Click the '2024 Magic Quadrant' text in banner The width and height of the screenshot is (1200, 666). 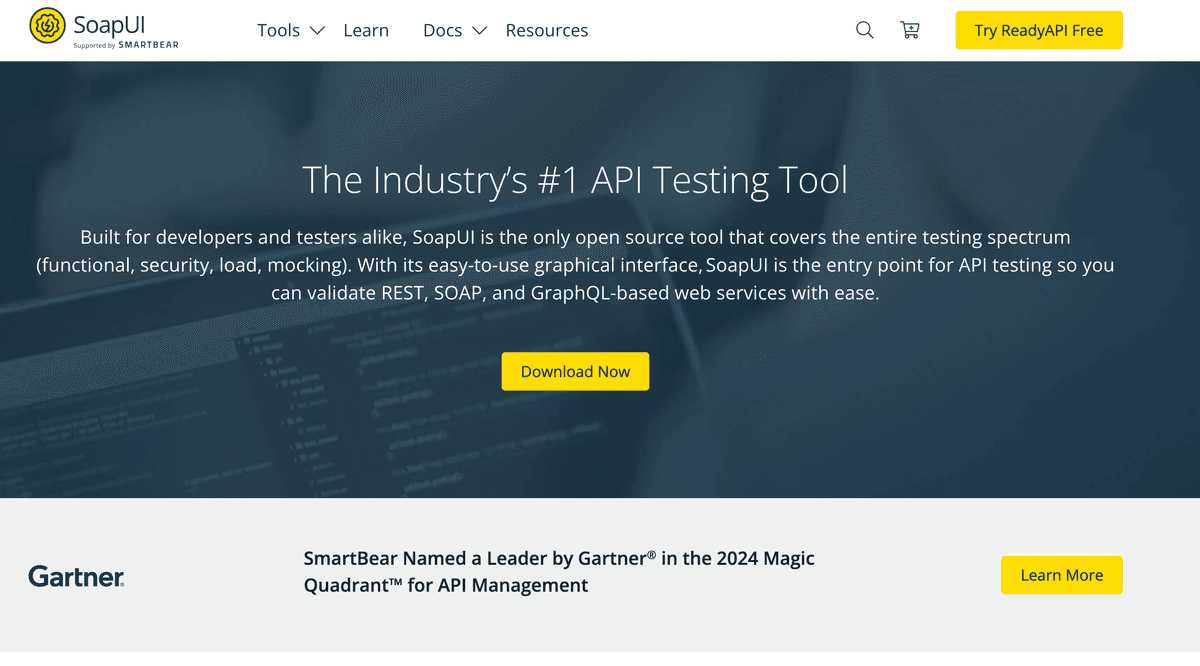pyautogui.click(x=762, y=559)
